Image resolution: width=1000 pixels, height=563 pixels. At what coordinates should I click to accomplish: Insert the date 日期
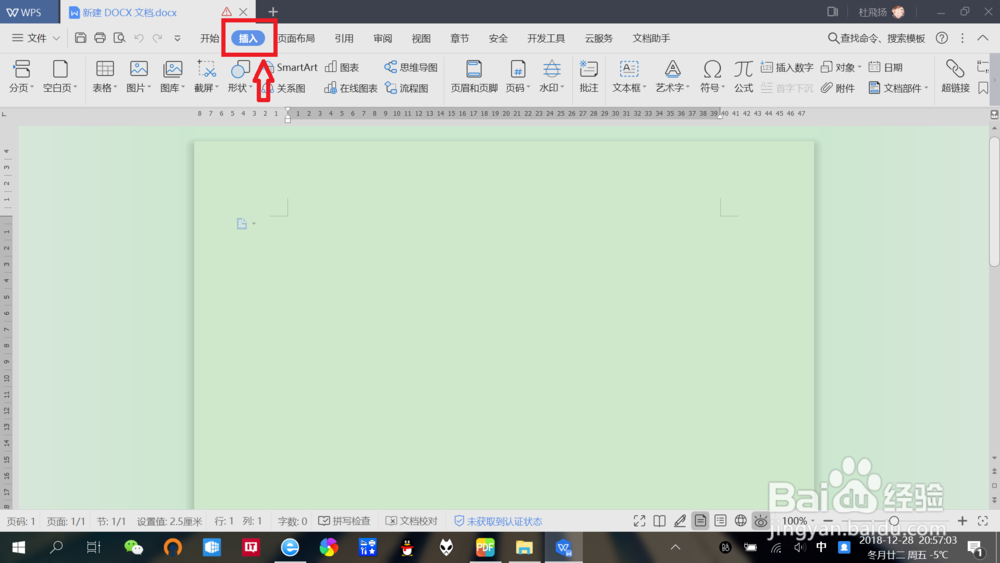point(886,67)
